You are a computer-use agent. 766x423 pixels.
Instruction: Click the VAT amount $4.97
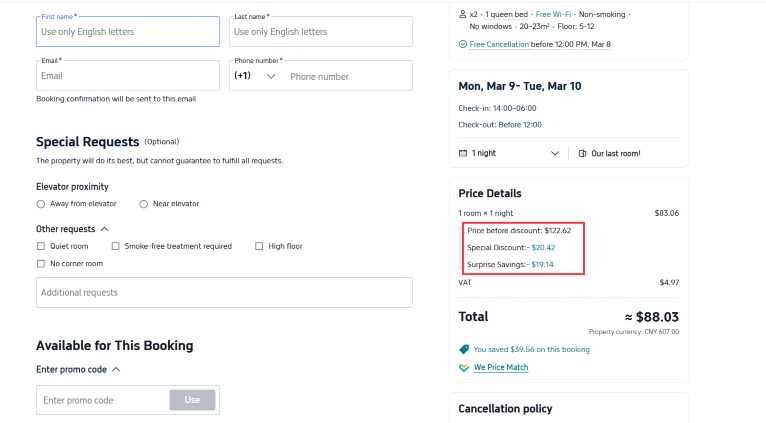point(669,282)
